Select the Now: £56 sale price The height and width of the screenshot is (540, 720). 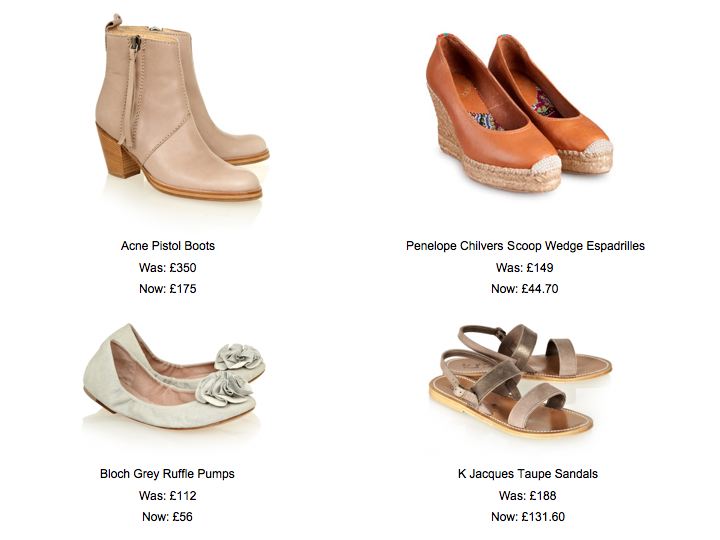click(168, 517)
